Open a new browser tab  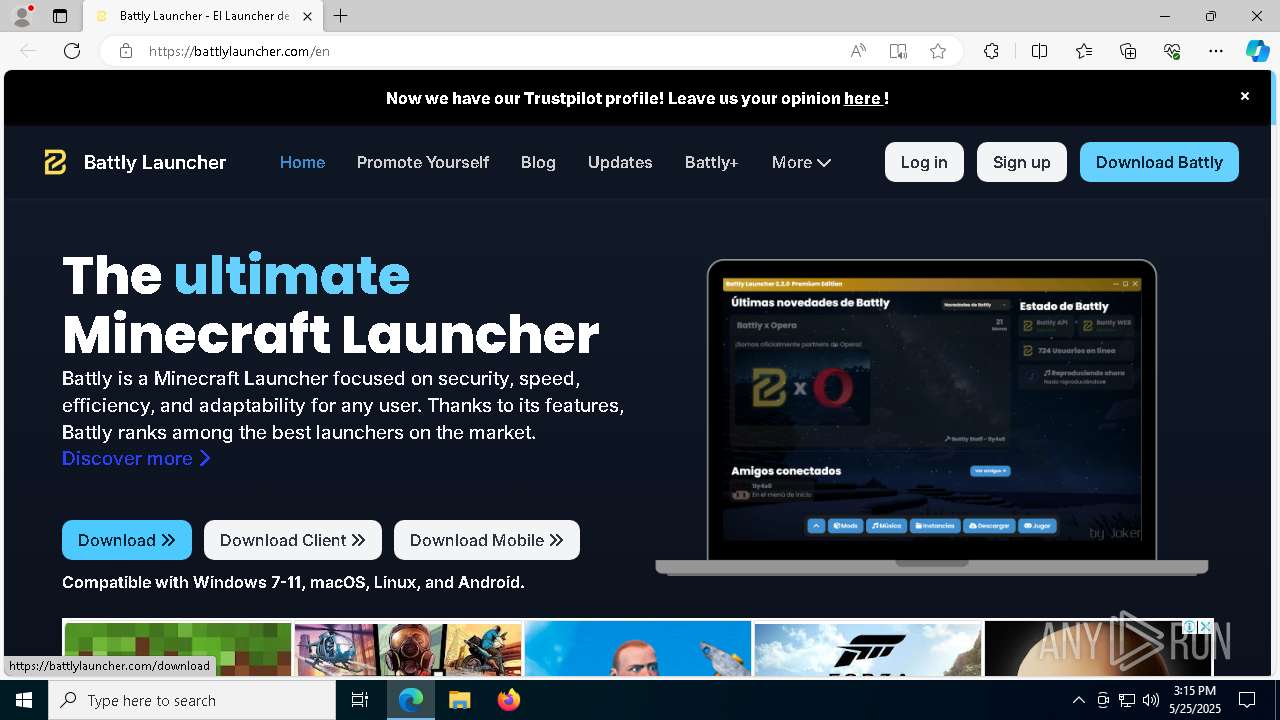point(341,16)
